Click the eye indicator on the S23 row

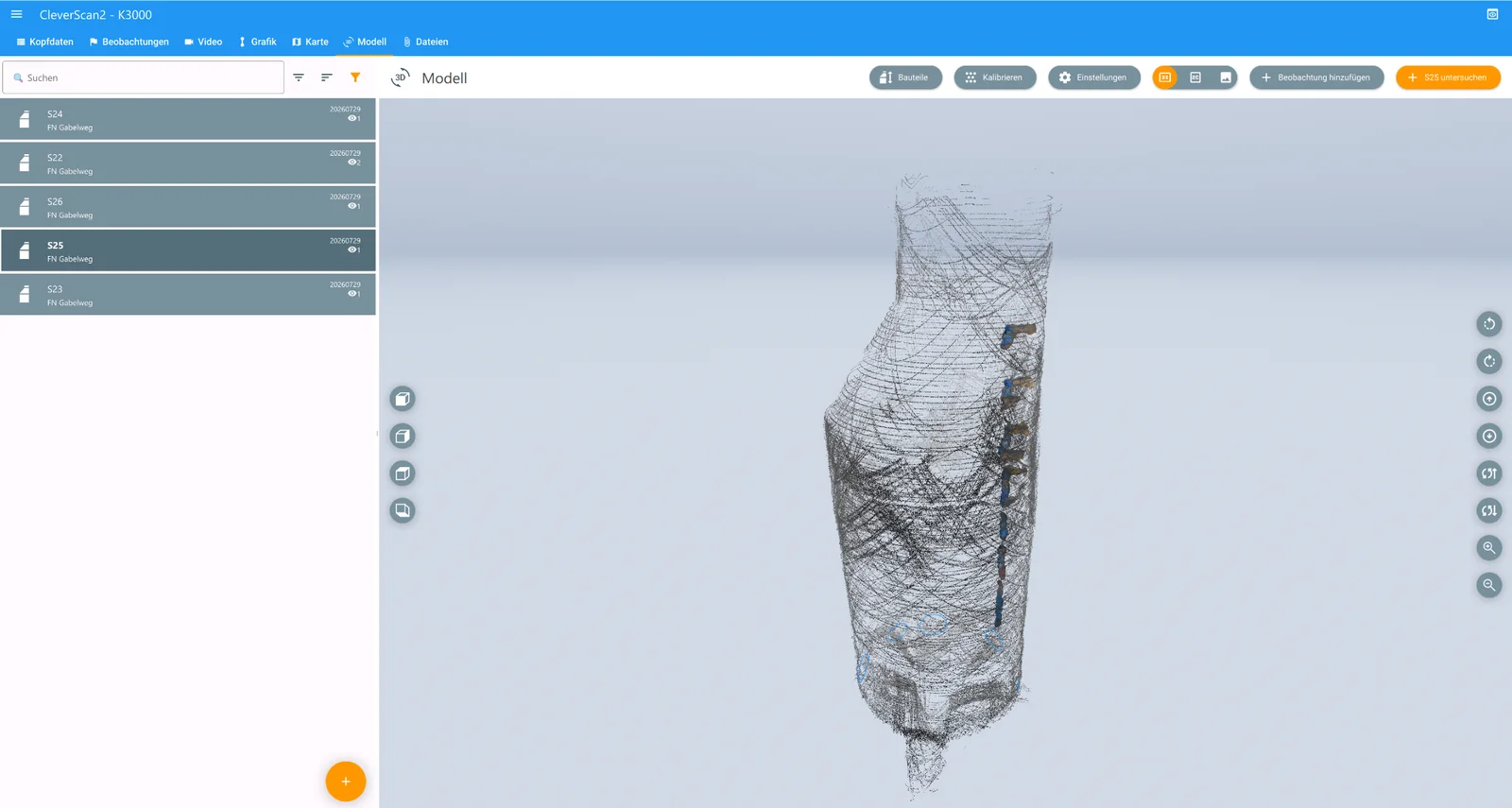tap(353, 294)
